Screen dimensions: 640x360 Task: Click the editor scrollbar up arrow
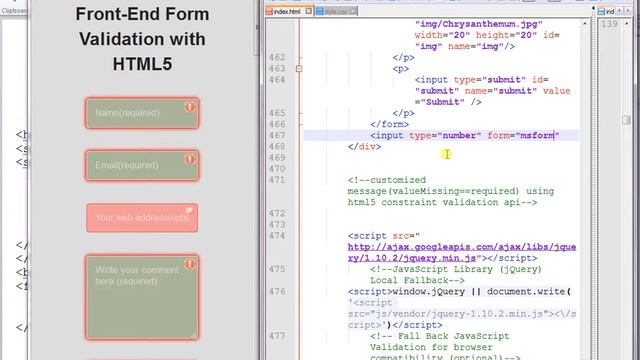tap(584, 24)
